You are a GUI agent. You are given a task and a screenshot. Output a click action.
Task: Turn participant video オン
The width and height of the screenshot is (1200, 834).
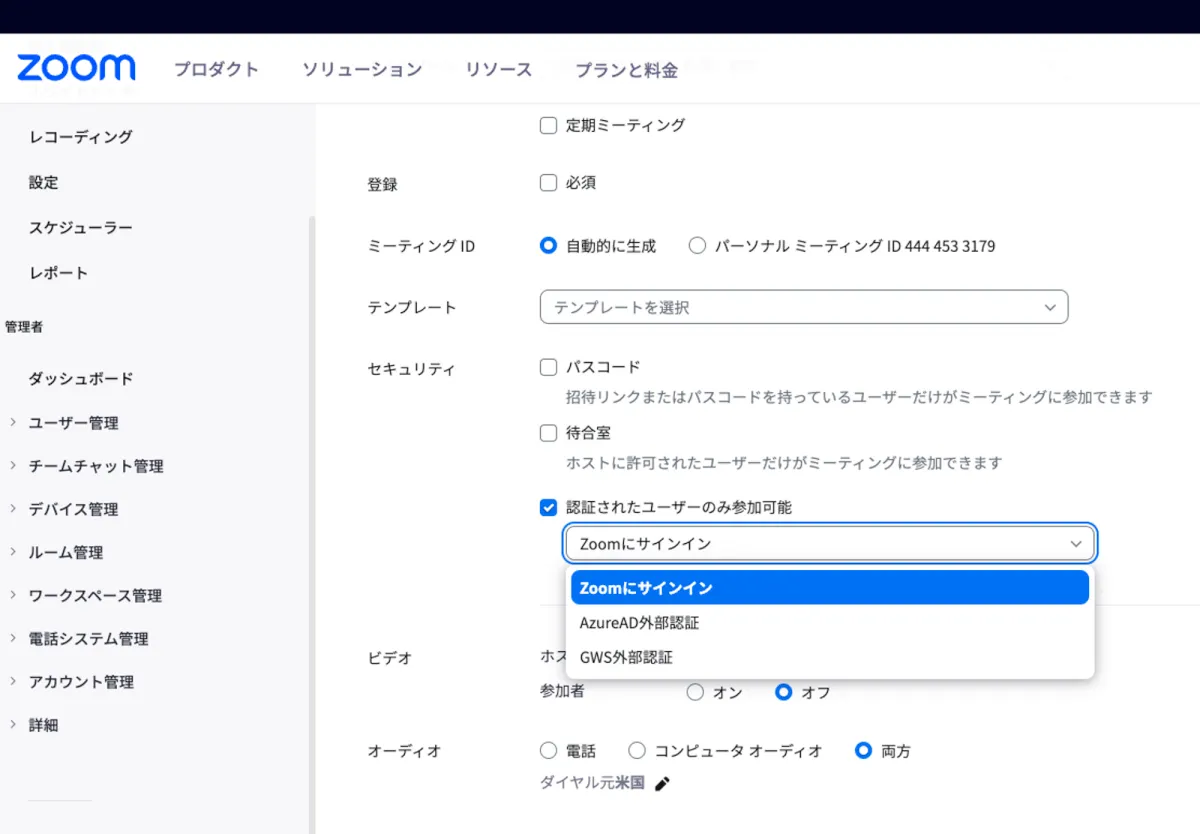coord(695,692)
